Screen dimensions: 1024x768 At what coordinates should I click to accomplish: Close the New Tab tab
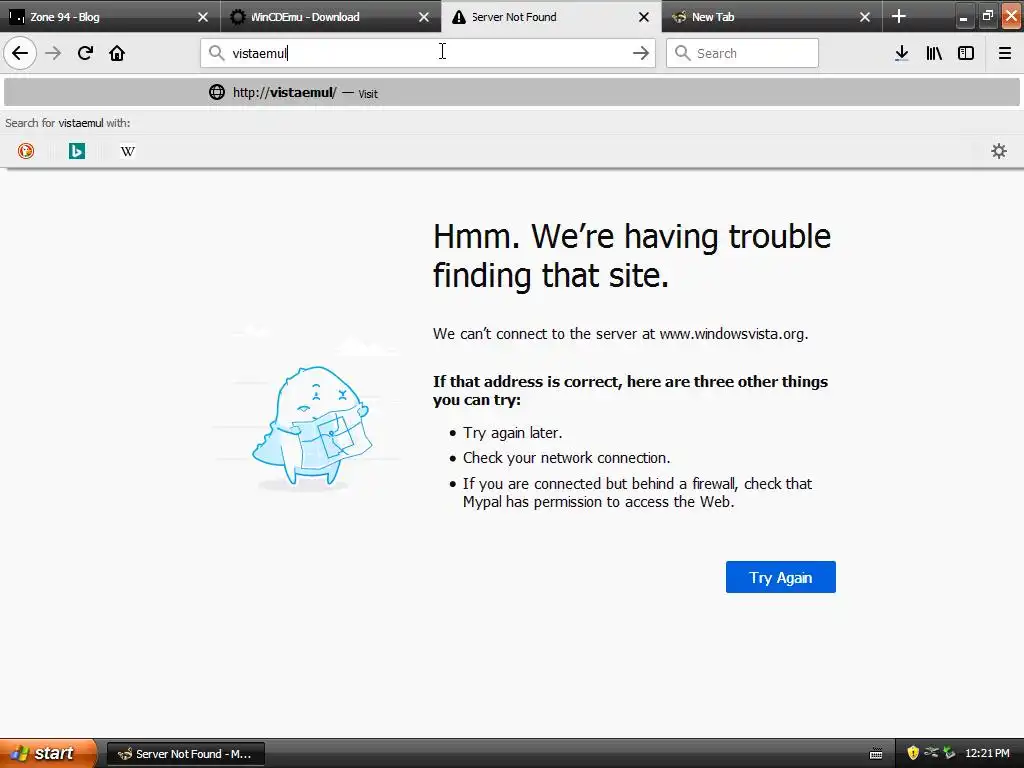click(865, 17)
